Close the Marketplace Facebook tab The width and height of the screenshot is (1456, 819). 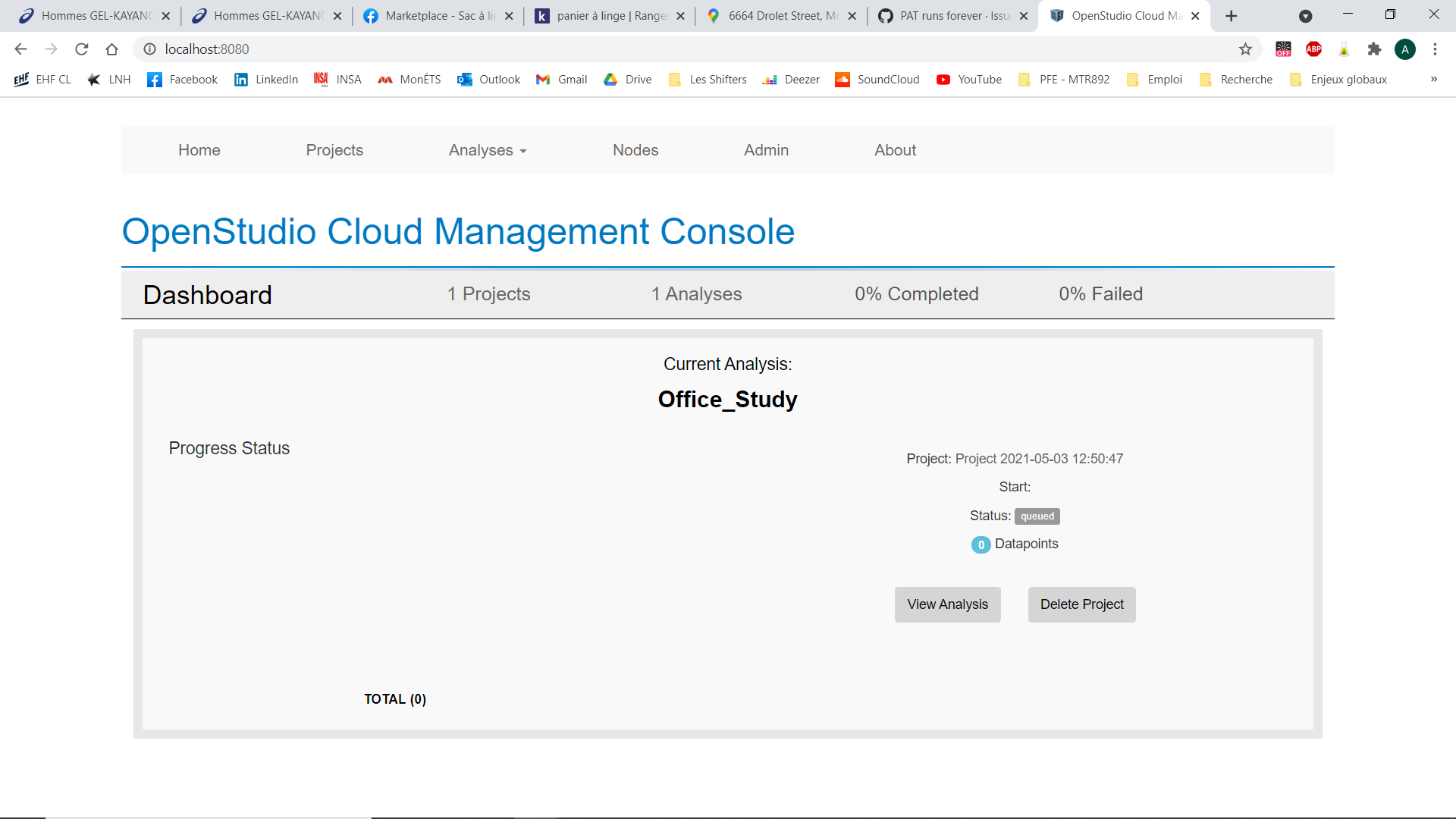tap(509, 16)
